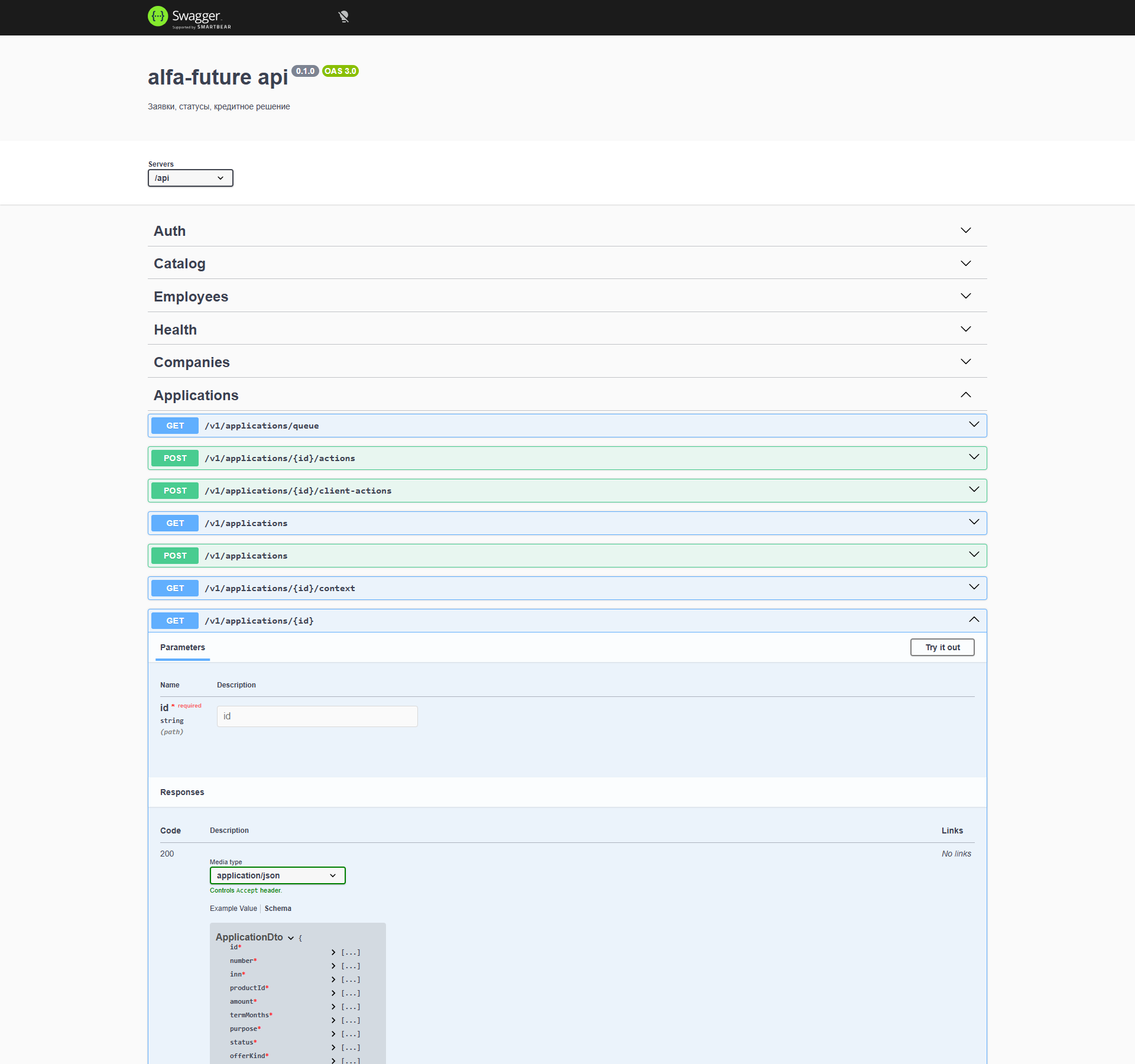Viewport: 1135px width, 1064px height.
Task: Collapse the ApplicationDto schema arrow
Action: pos(290,938)
